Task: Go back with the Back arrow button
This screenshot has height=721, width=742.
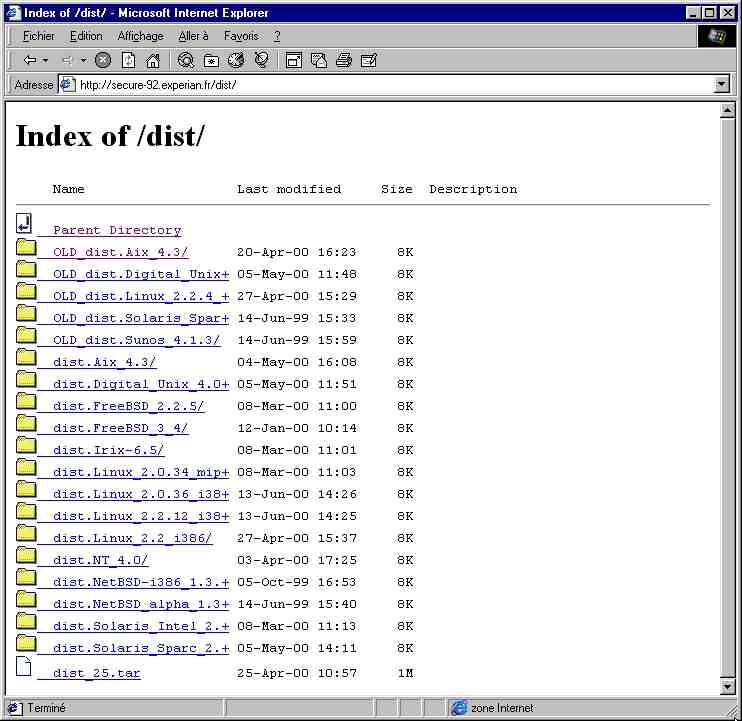Action: 30,60
